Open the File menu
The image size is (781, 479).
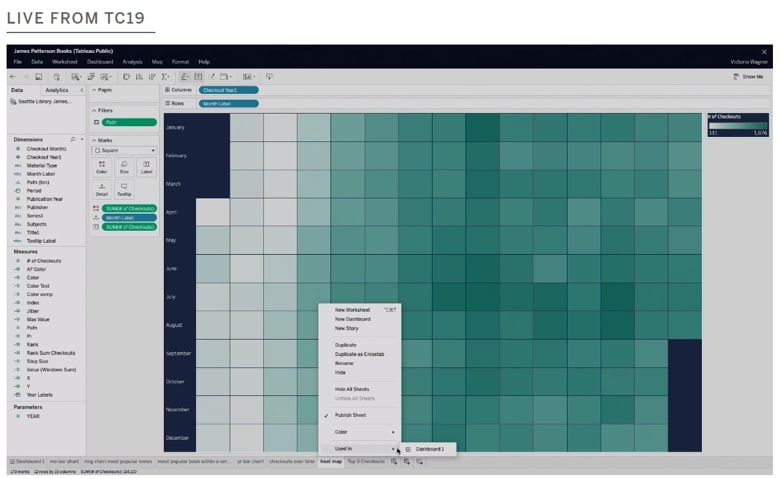18,62
